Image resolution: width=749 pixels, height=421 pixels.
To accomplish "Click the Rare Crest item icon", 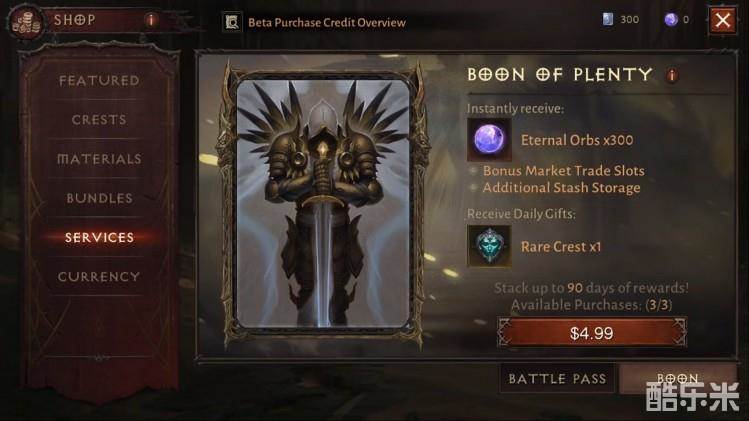I will pos(489,246).
